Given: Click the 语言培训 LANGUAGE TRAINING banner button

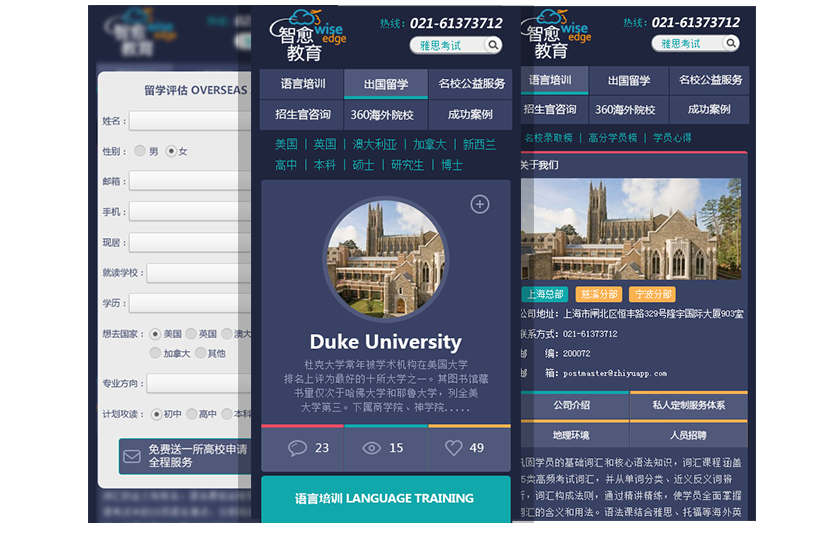Looking at the screenshot, I should pos(385,498).
